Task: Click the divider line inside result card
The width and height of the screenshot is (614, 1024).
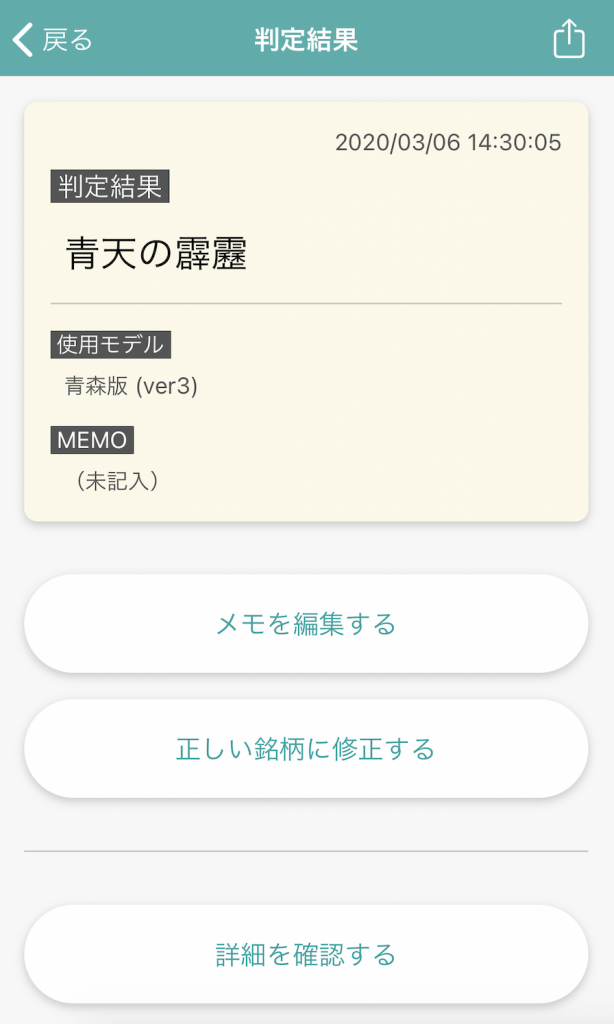Action: tap(306, 303)
